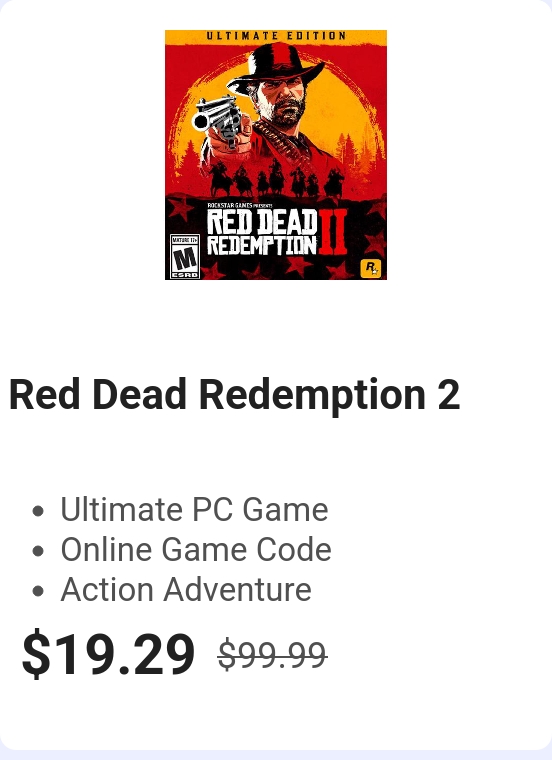Click the Rockstar Games logo on cover
Viewport: 552px width, 760px height.
371,269
